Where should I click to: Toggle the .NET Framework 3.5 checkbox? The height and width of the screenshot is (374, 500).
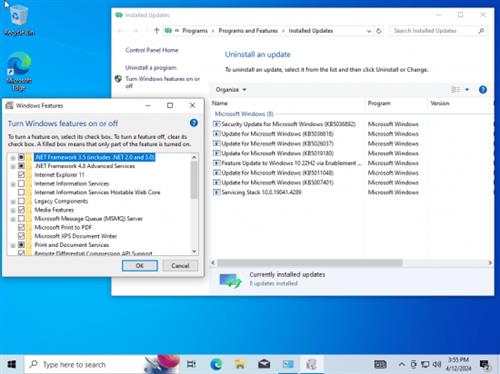click(21, 157)
